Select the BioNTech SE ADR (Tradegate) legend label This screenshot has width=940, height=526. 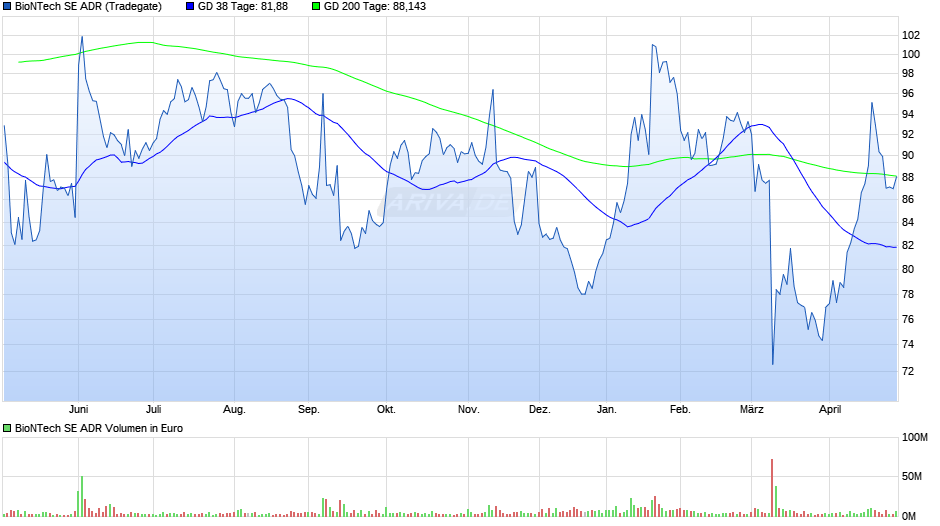[x=88, y=7]
